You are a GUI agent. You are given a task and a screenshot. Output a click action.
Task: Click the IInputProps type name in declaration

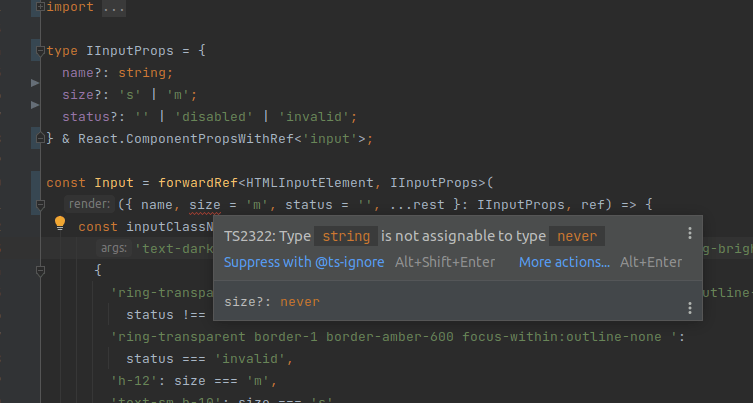130,51
